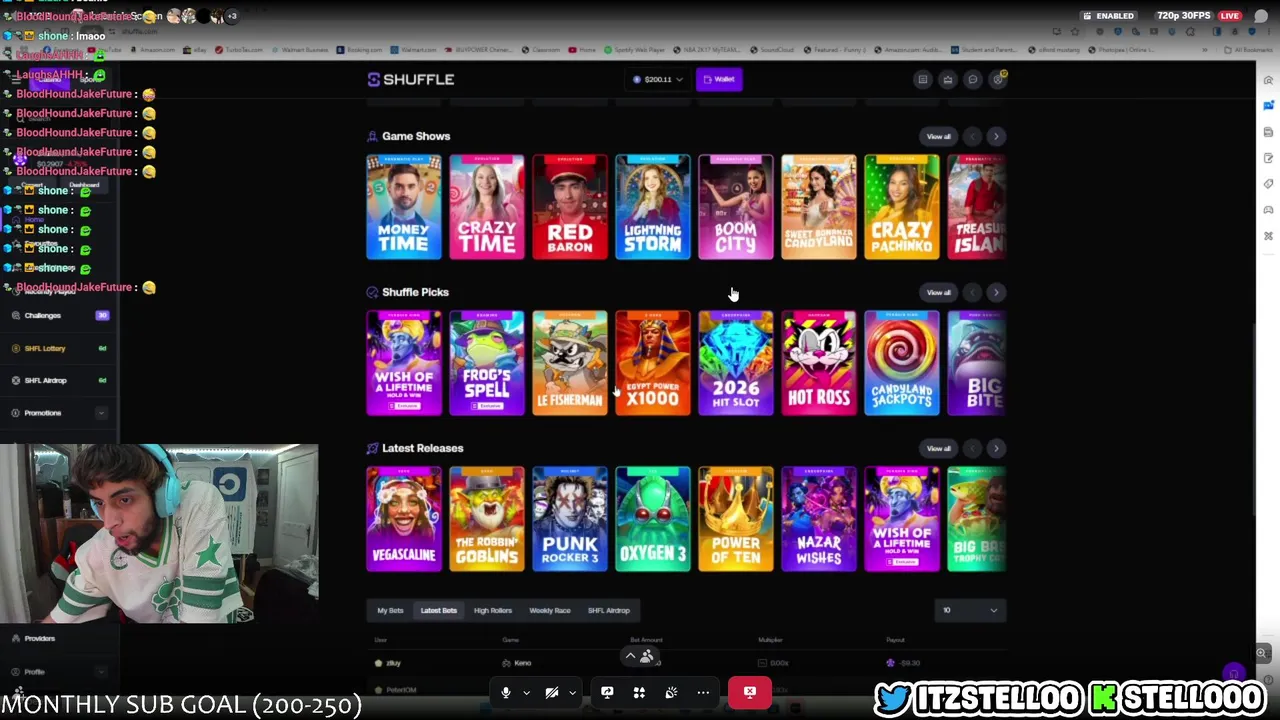
Task: Click View all for Shuffle Picks
Action: (x=938, y=292)
